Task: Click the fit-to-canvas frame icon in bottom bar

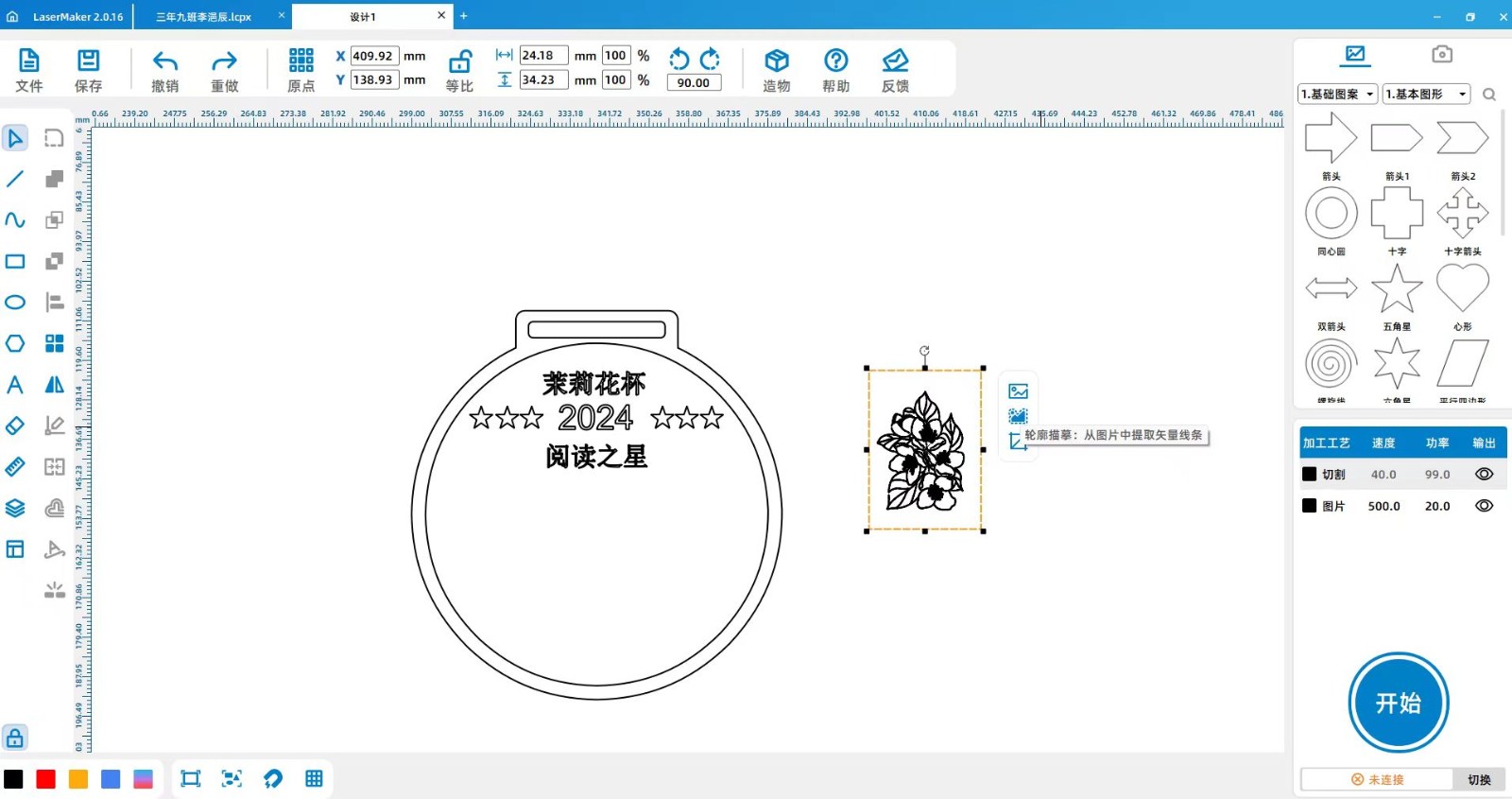Action: [191, 778]
